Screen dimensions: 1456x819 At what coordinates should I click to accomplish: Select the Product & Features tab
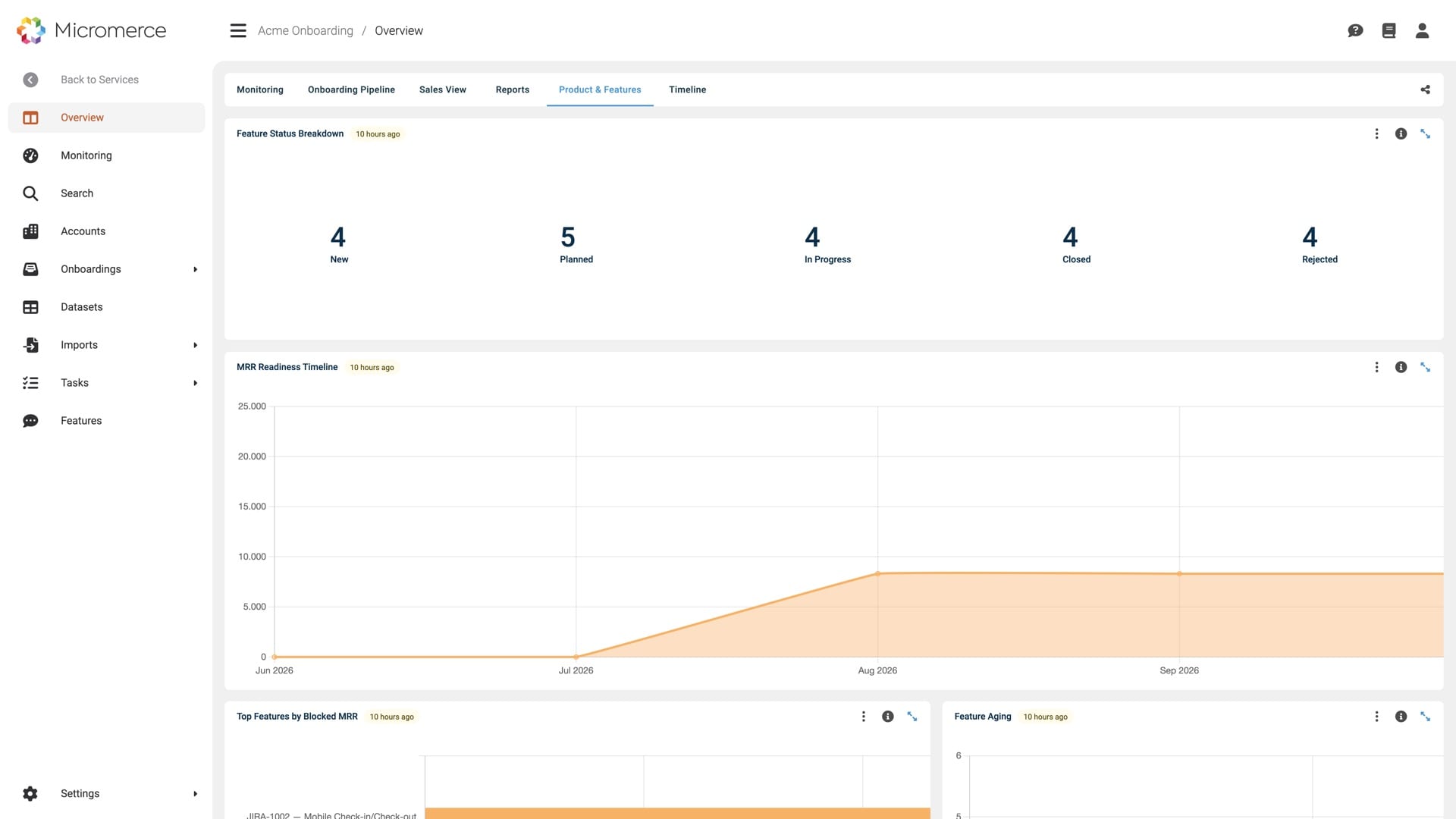(600, 89)
